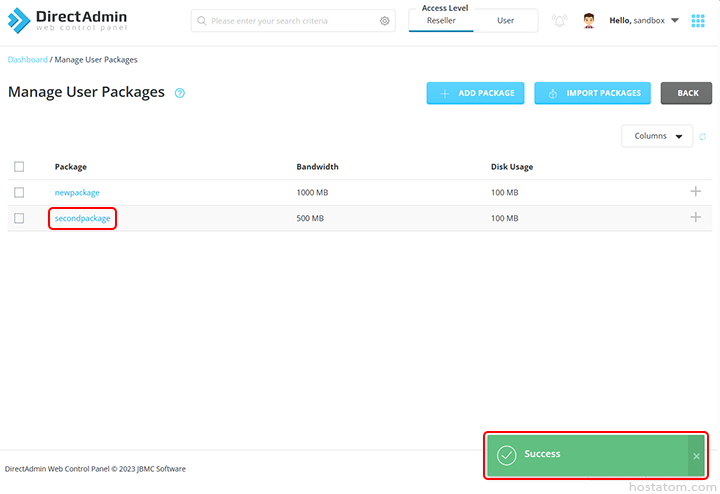Switch to Reseller access level
This screenshot has width=720, height=494.
point(441,21)
